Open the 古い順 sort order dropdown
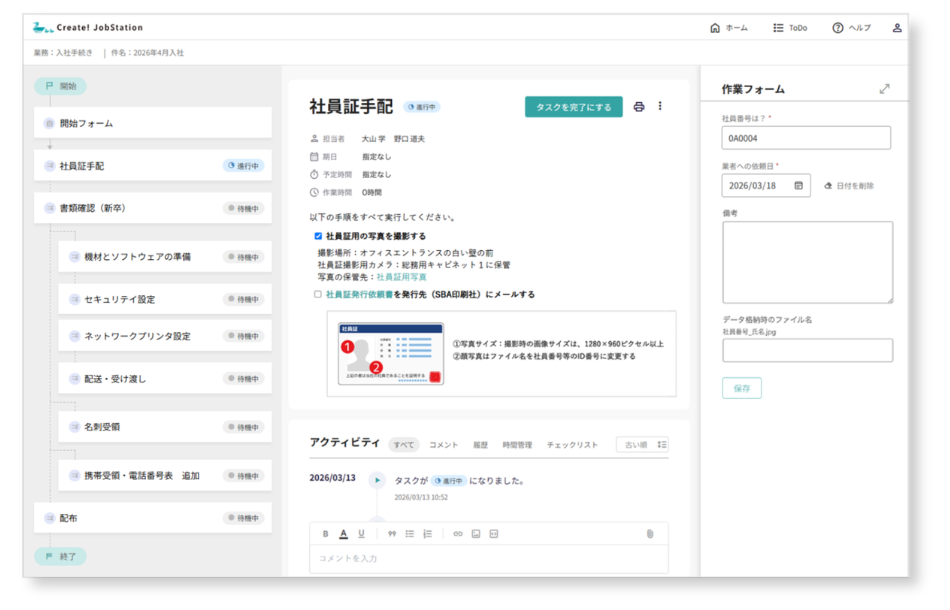This screenshot has height=610, width=950. tap(643, 444)
